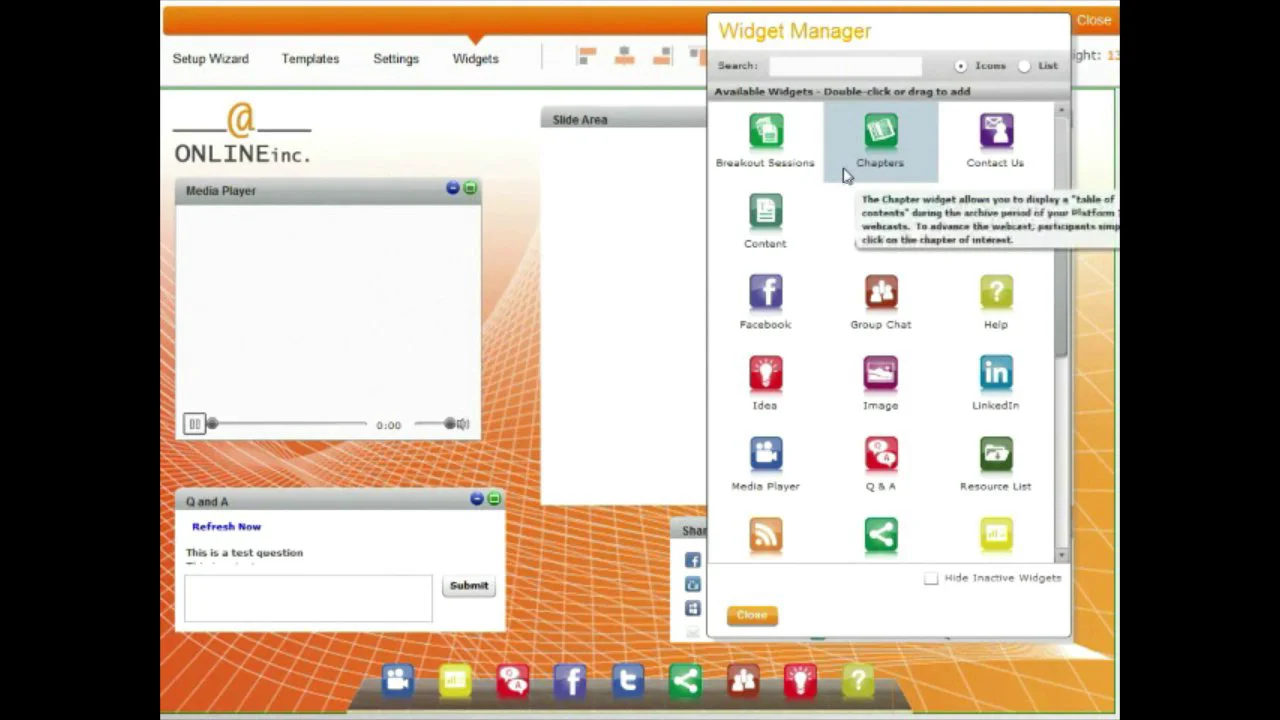Screen dimensions: 1280x720
Task: Click blue minimize button on Q and A panel
Action: coord(477,498)
